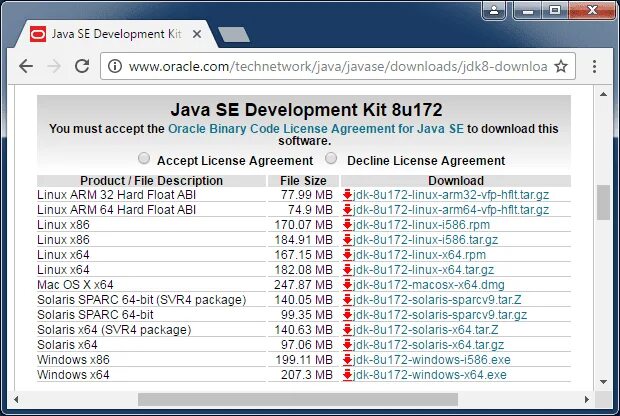620x416 pixels.
Task: Click the red download arrow for solaris-sparcv9.tar.gz
Action: pyautogui.click(x=347, y=315)
